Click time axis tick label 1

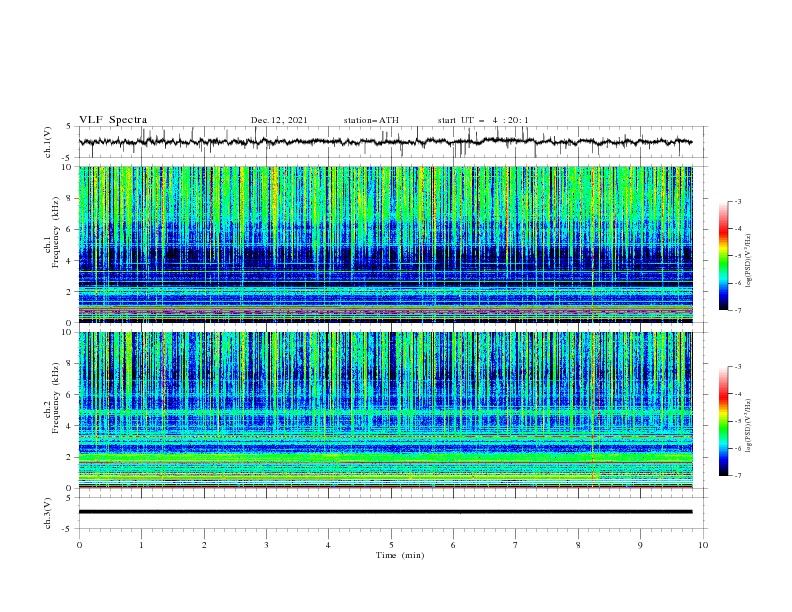click(141, 545)
